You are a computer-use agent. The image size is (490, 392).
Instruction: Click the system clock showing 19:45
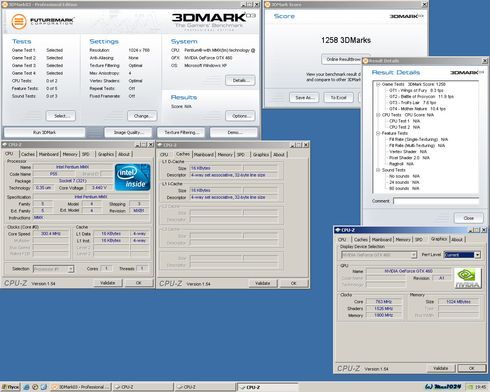click(481, 387)
